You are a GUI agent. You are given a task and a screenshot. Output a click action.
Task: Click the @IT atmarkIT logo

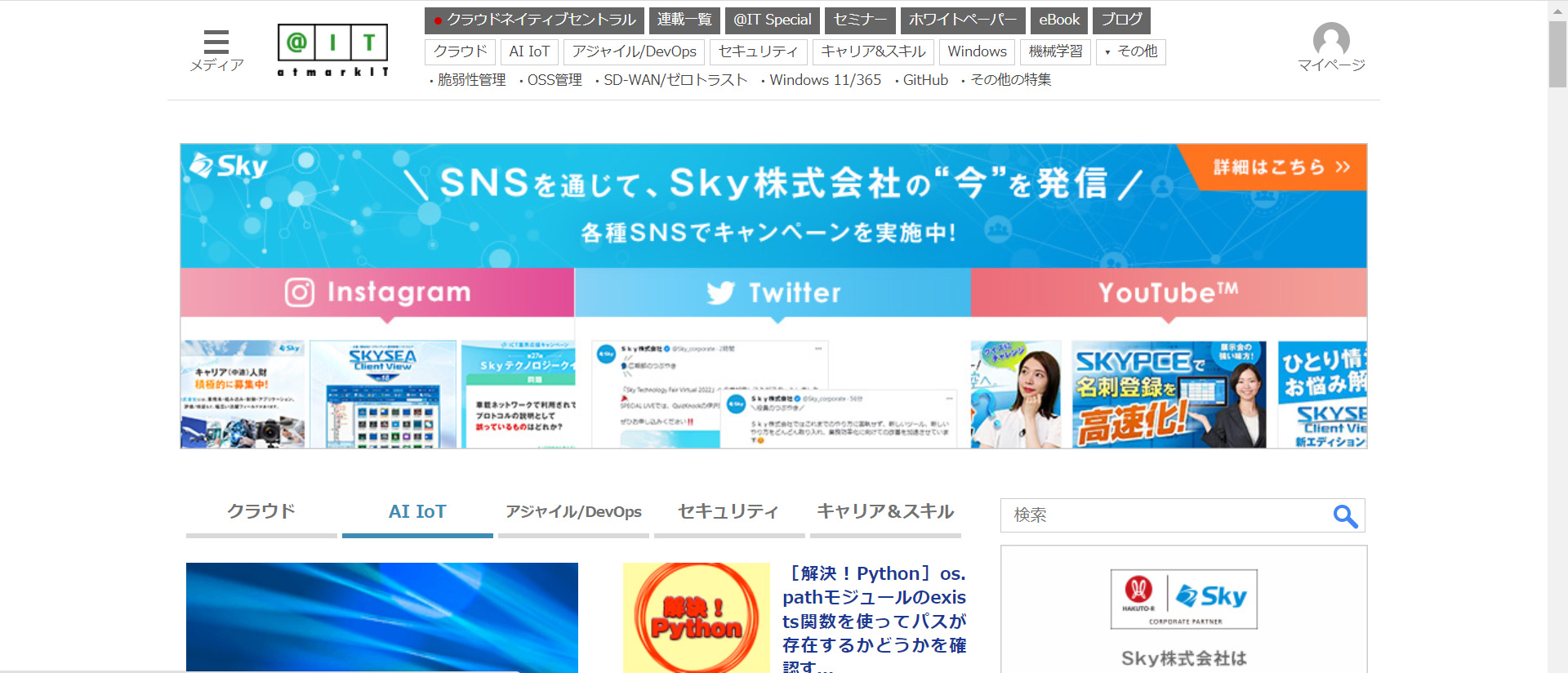click(x=332, y=50)
